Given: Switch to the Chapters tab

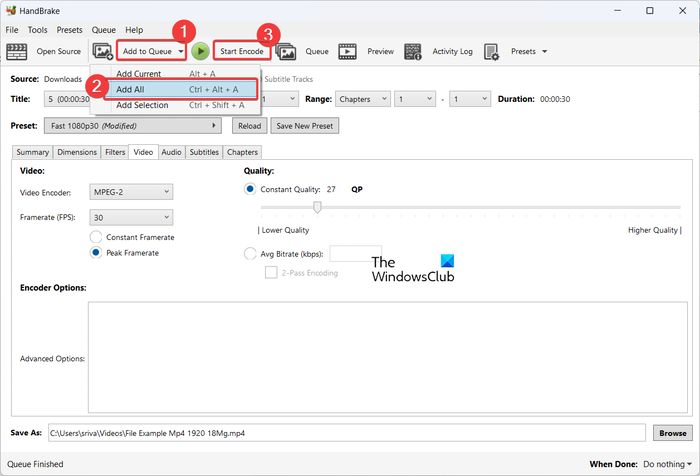Looking at the screenshot, I should click(x=242, y=152).
